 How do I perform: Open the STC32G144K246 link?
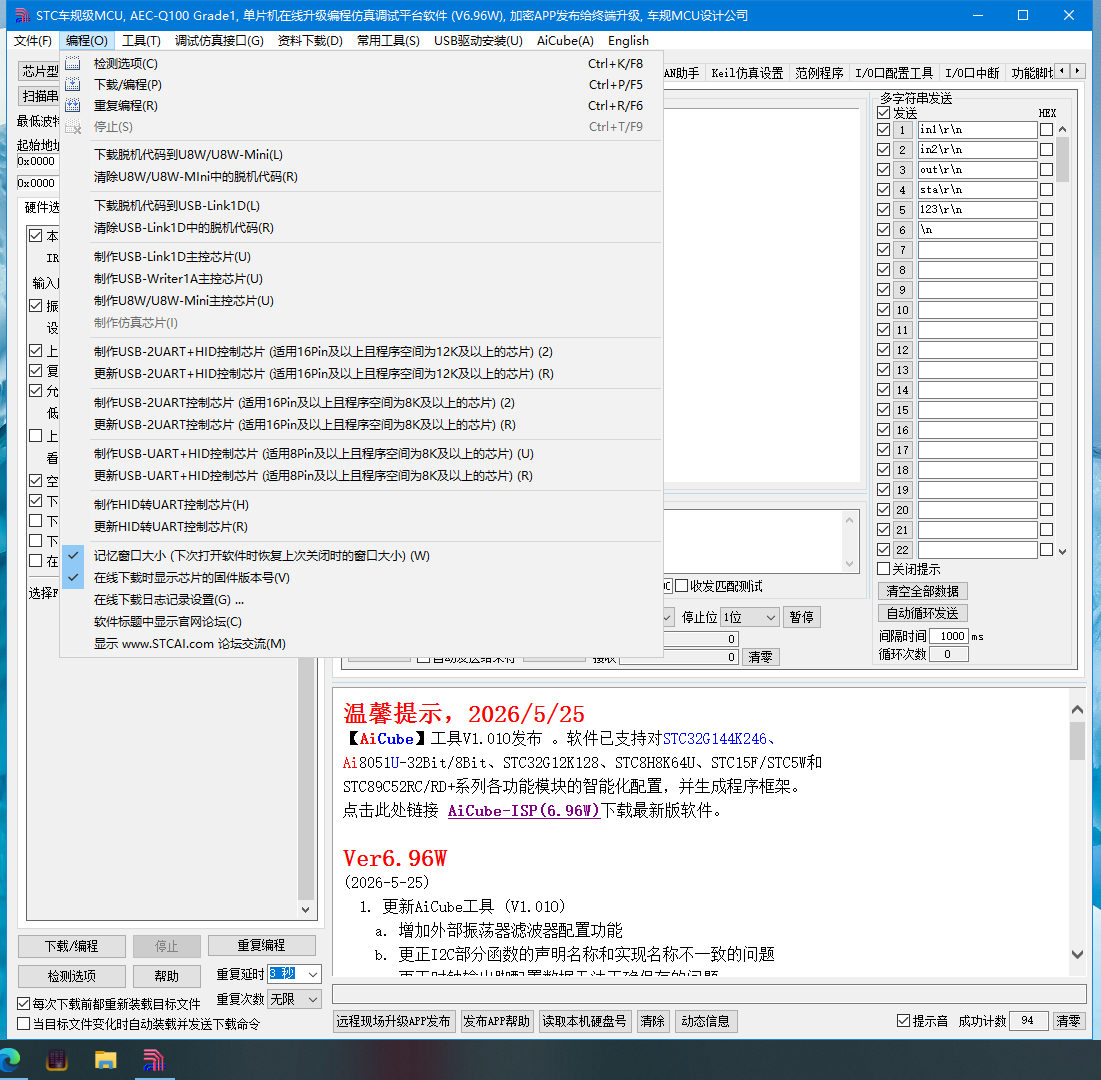point(715,739)
